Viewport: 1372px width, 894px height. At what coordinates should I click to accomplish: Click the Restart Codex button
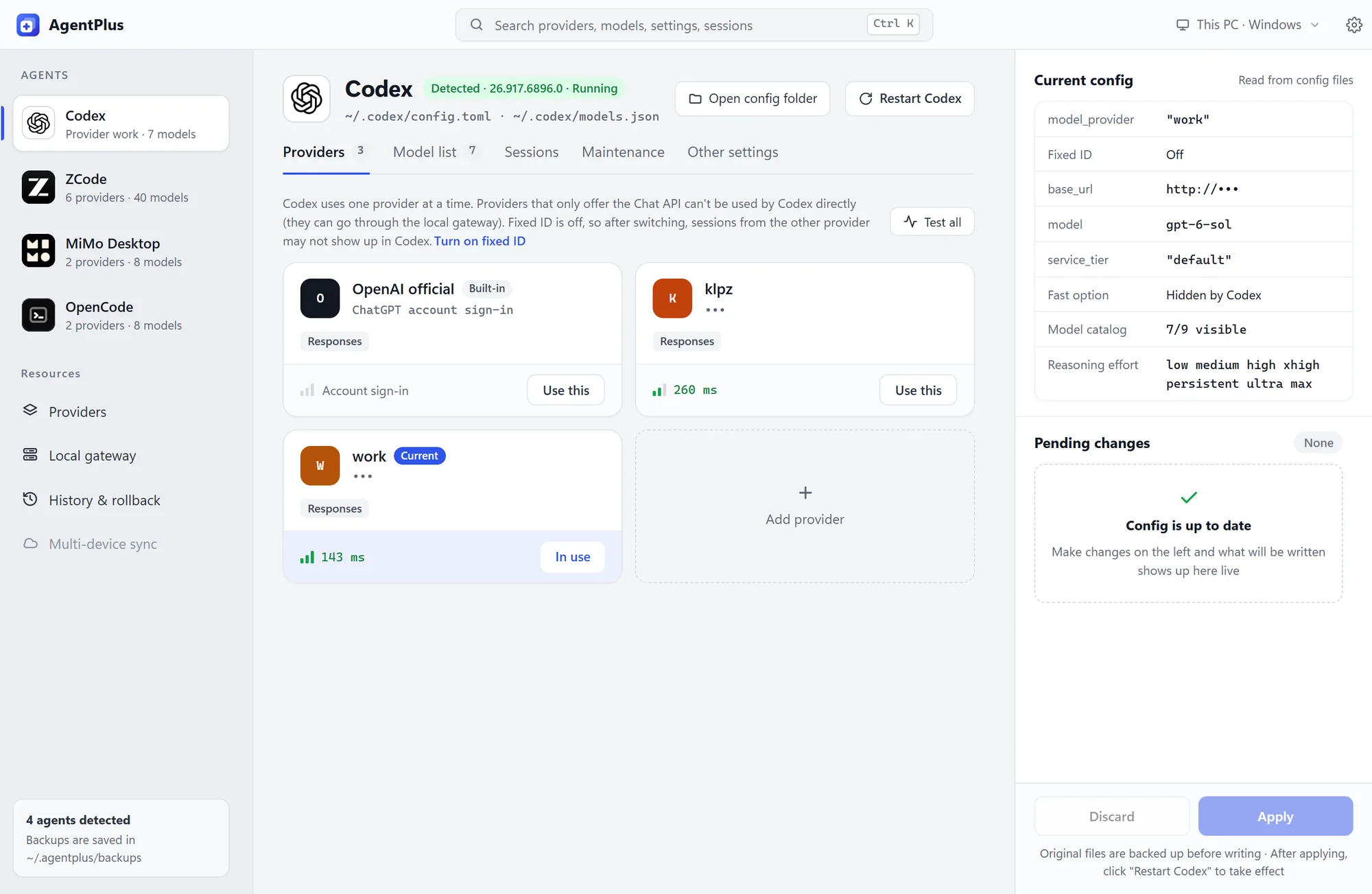(x=910, y=99)
